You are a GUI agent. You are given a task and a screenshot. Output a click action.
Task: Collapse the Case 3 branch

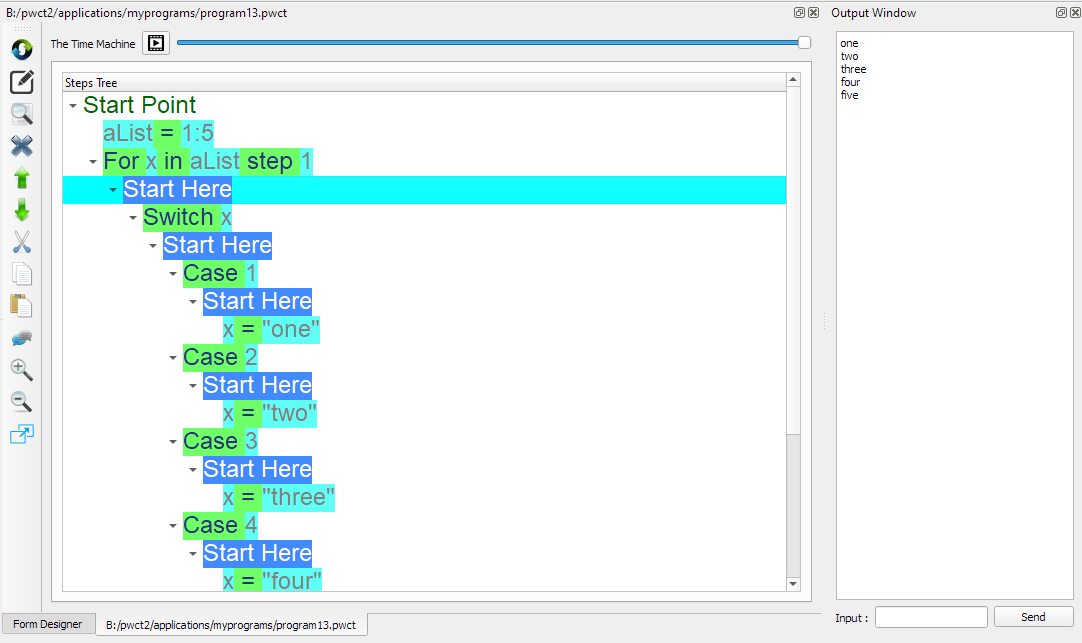click(x=172, y=440)
